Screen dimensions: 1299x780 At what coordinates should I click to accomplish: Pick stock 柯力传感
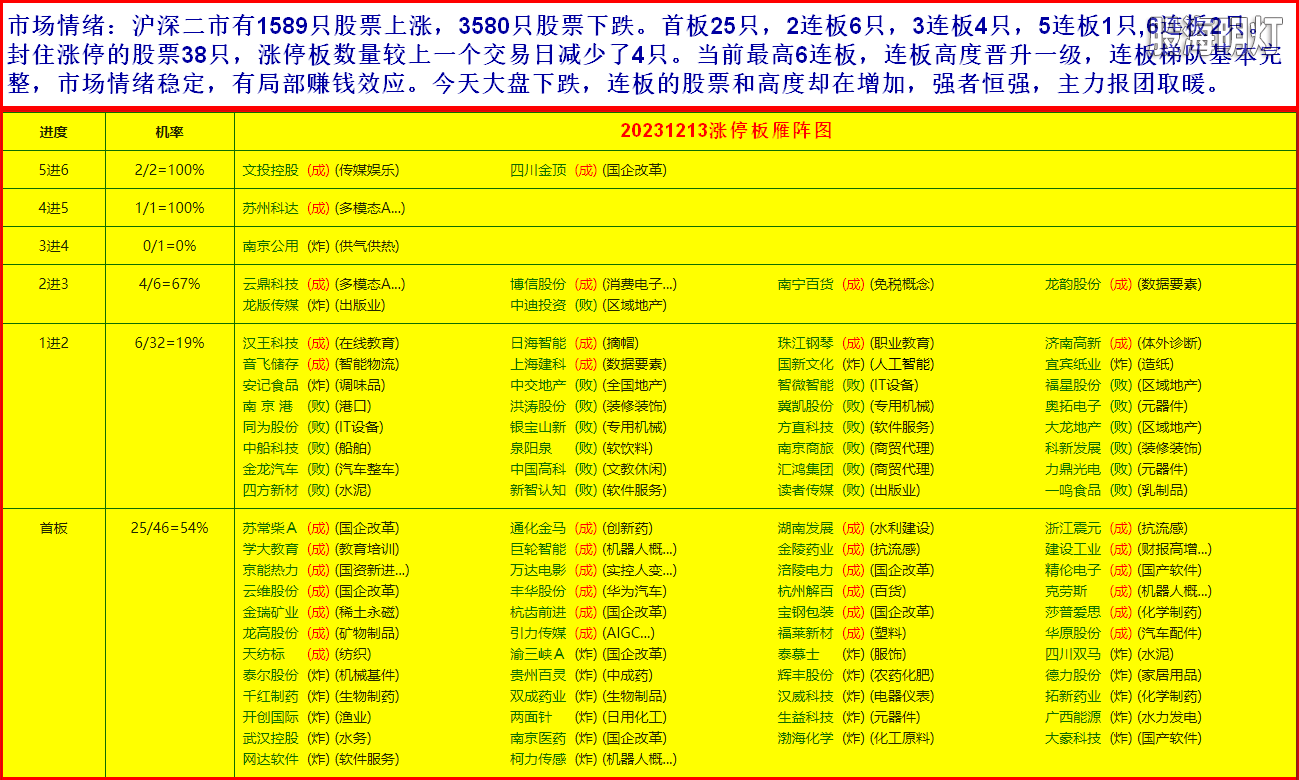coord(538,759)
